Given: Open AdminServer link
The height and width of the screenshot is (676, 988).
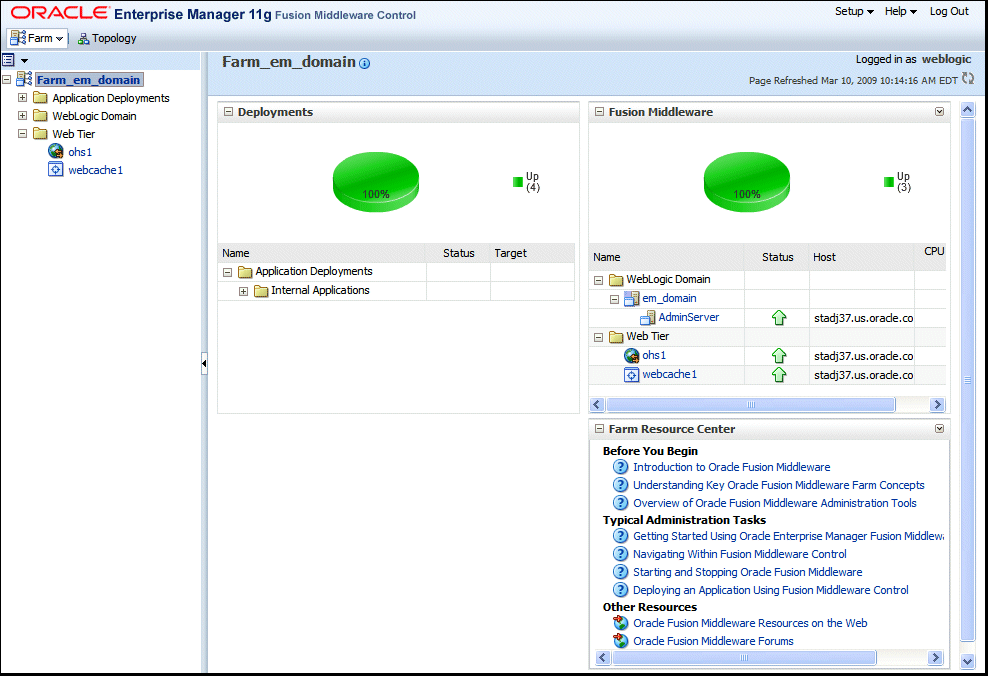Looking at the screenshot, I should 689,317.
